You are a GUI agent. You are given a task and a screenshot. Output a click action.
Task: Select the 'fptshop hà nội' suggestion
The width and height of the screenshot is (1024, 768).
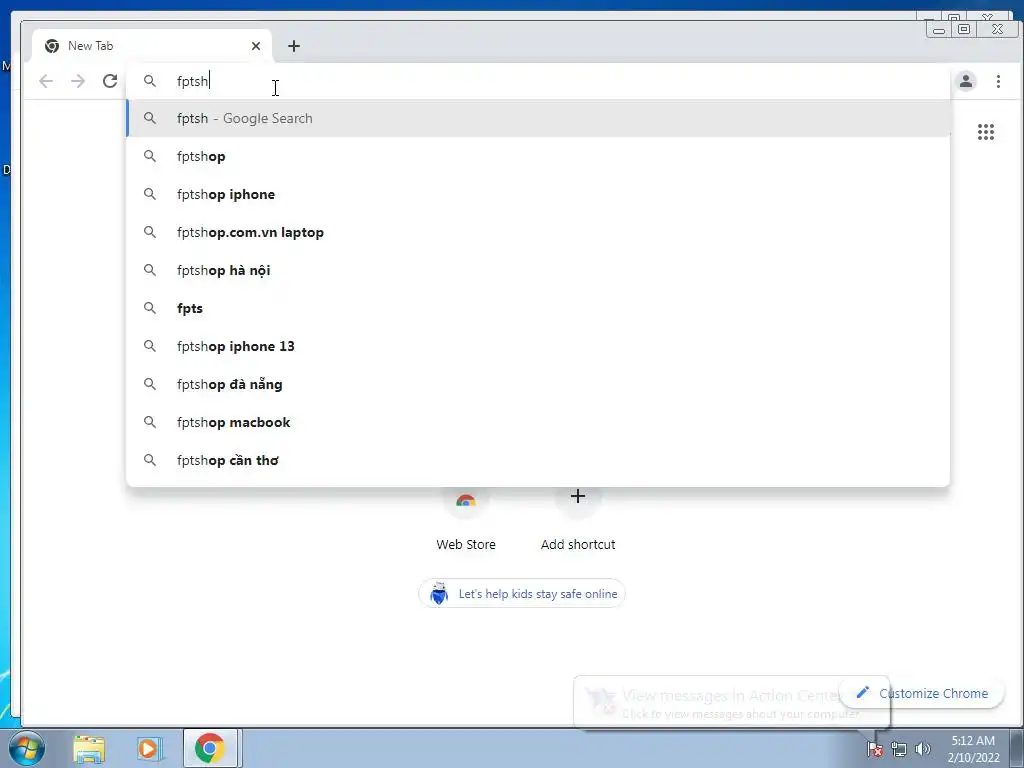pos(538,270)
